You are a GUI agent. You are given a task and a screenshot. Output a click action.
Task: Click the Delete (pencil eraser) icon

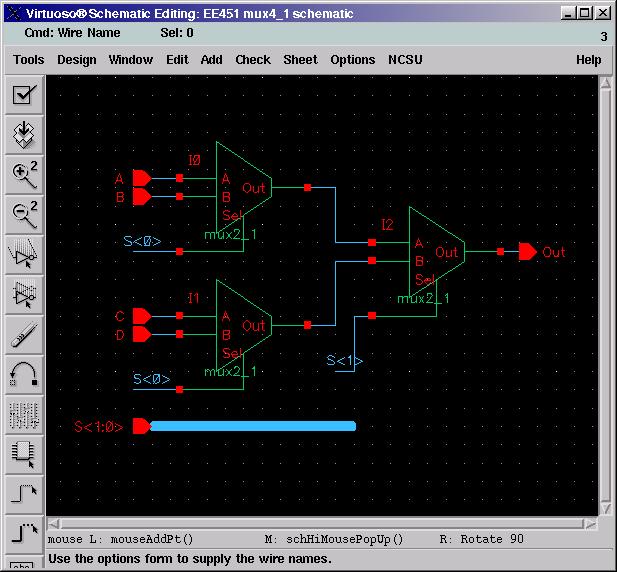pyautogui.click(x=24, y=335)
